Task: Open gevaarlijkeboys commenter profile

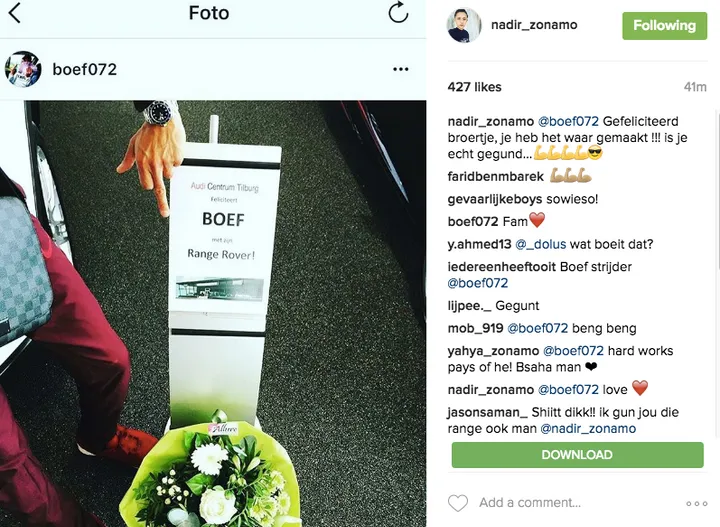Action: tap(495, 199)
